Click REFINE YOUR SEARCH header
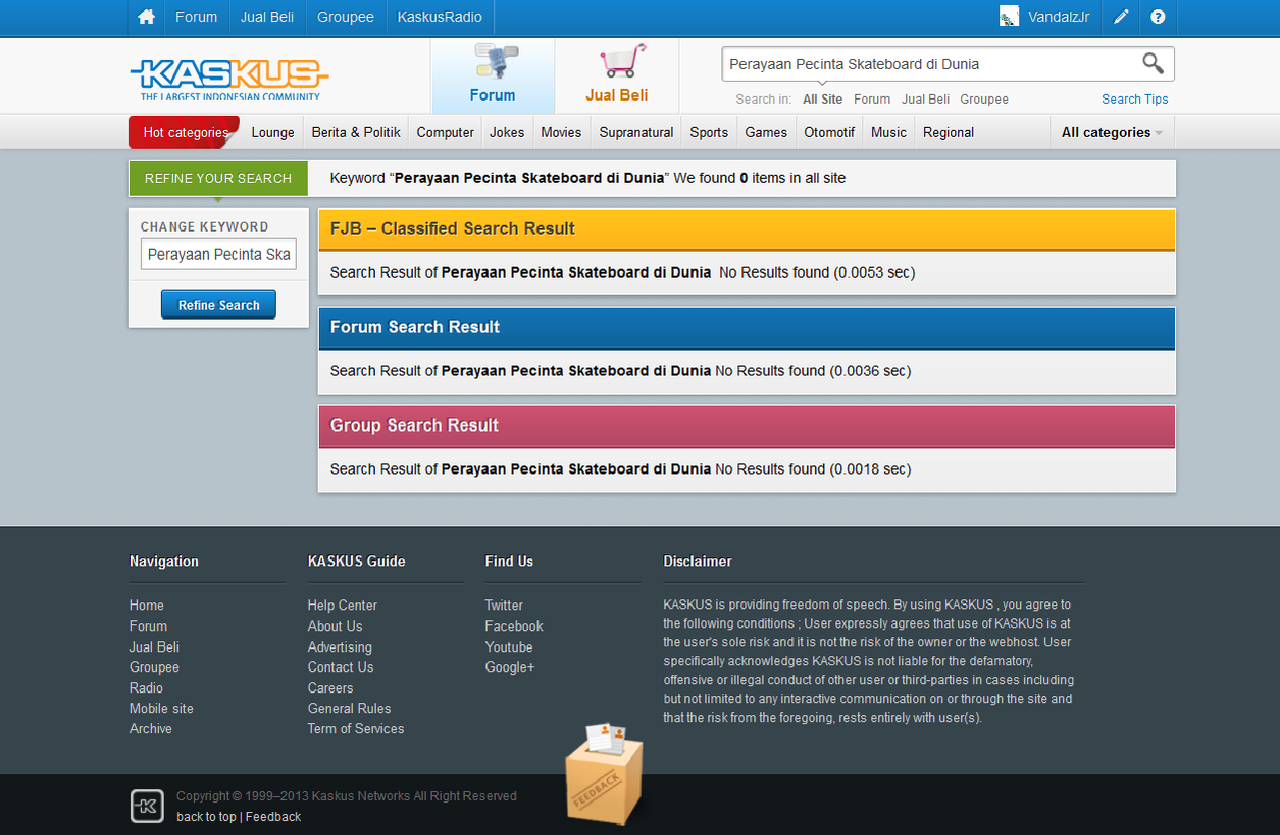Viewport: 1280px width, 835px height. [x=218, y=178]
